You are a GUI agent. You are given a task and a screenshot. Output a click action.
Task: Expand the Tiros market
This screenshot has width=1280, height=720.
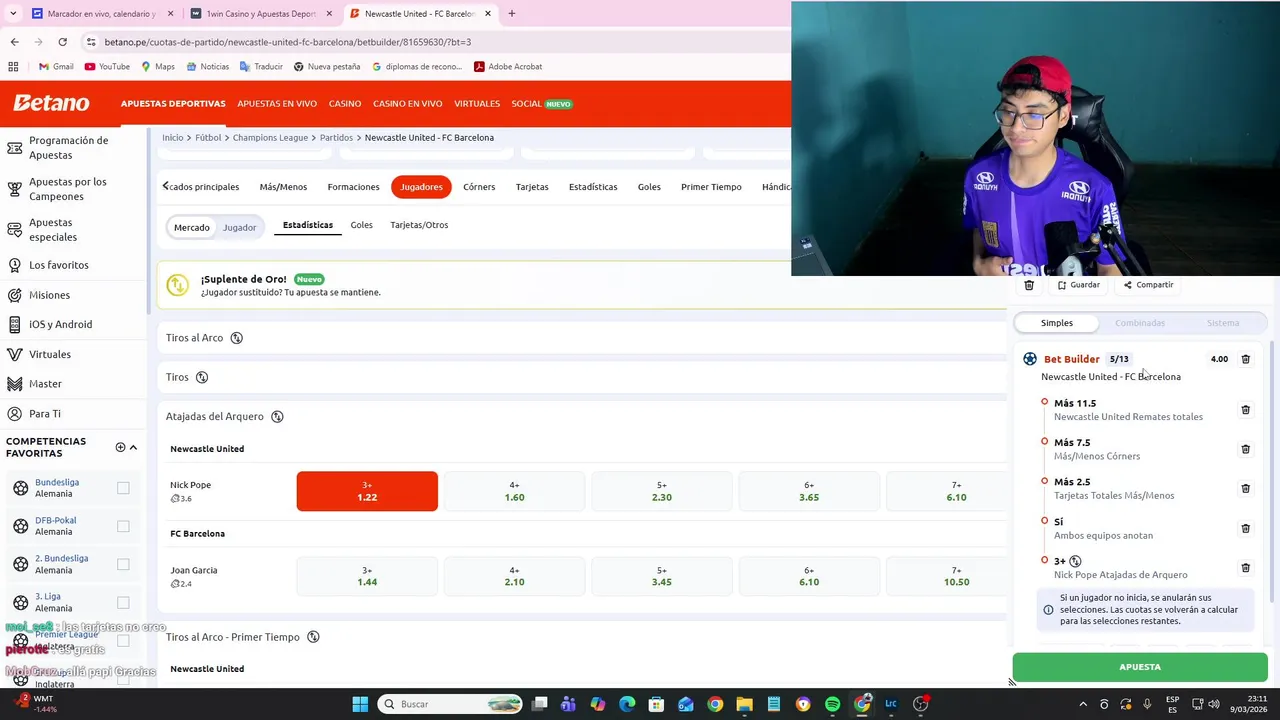(581, 377)
